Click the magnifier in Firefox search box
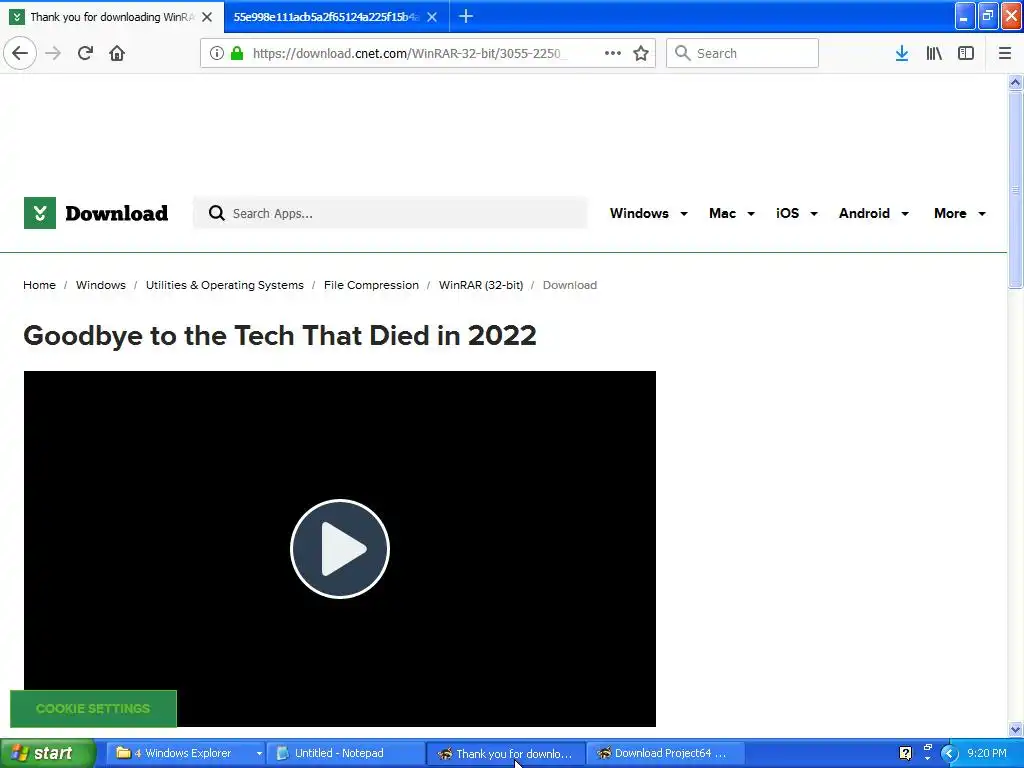 682,53
